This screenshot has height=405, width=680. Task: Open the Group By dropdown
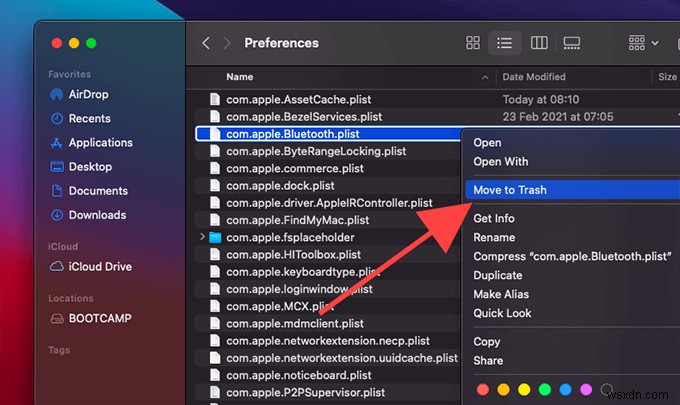coord(644,42)
